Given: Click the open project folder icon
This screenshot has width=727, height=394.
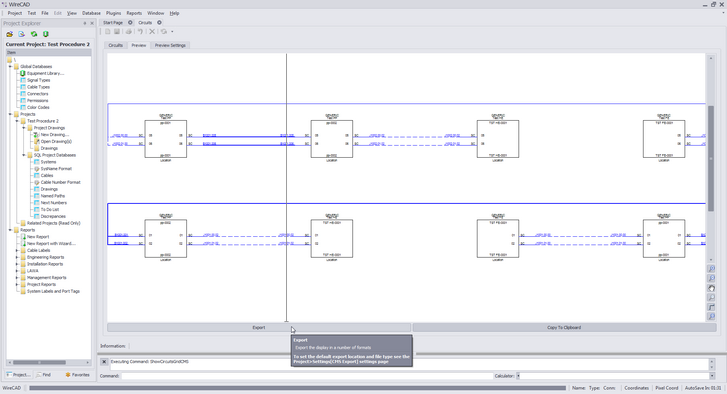Looking at the screenshot, I should [9, 34].
